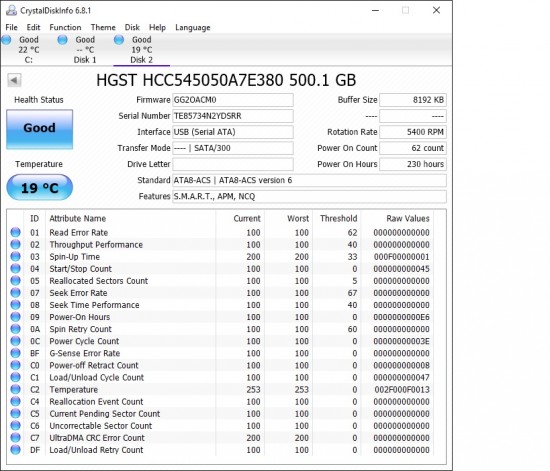Click the status orb beside Read Error Rate
The image size is (550, 471).
[x=15, y=232]
